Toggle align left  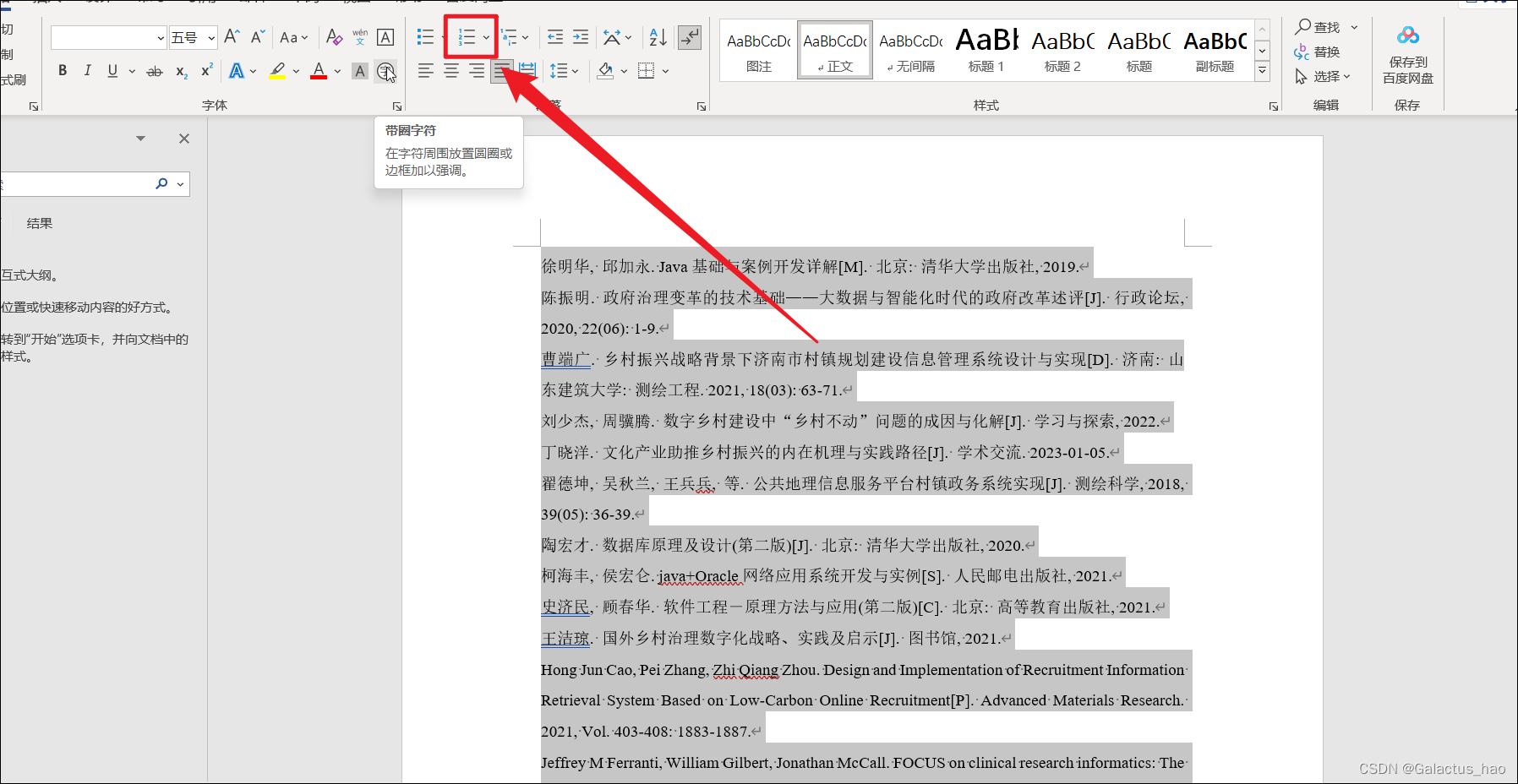pos(426,71)
